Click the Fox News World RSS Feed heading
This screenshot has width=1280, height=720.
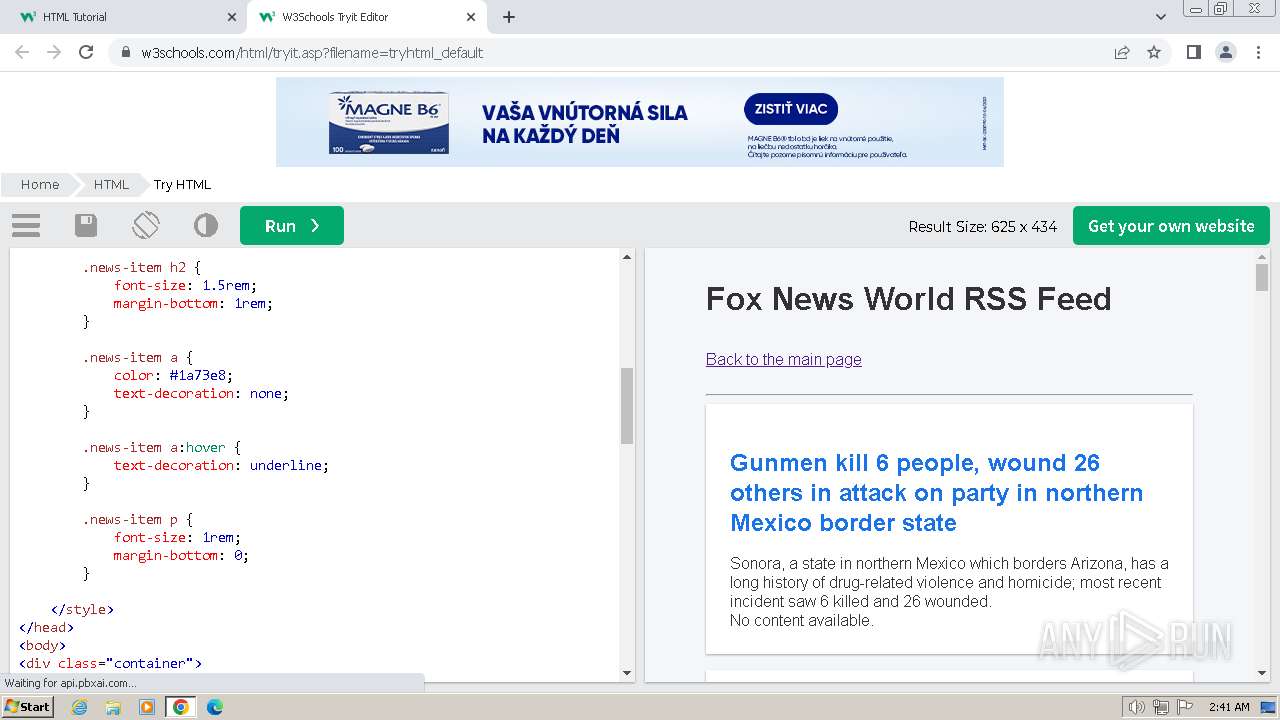908,298
